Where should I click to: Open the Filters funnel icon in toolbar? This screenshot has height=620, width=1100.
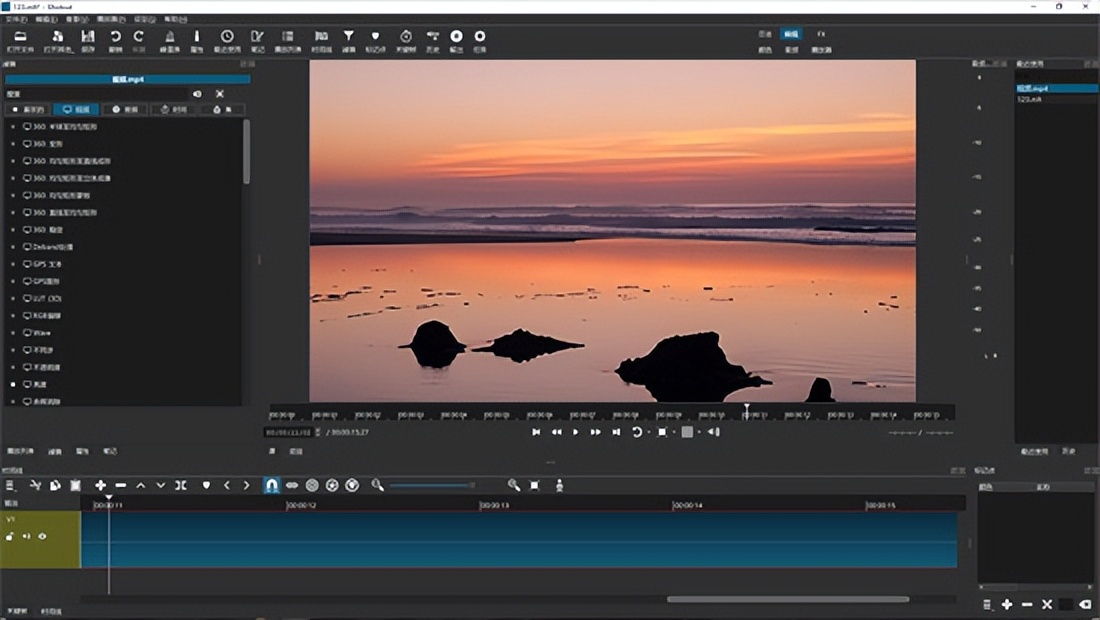348,37
